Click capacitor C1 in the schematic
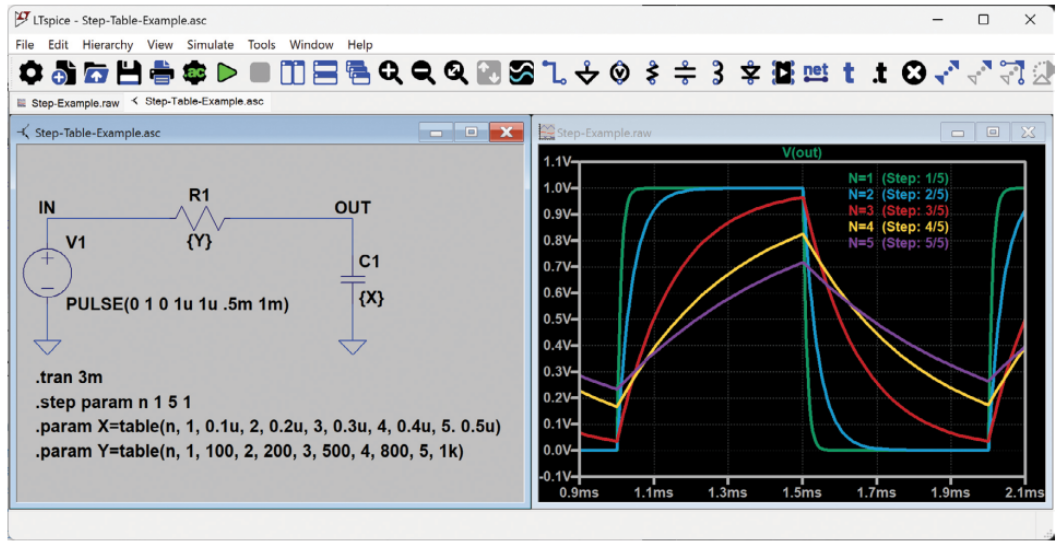Image resolution: width=1060 pixels, height=548 pixels. click(352, 278)
